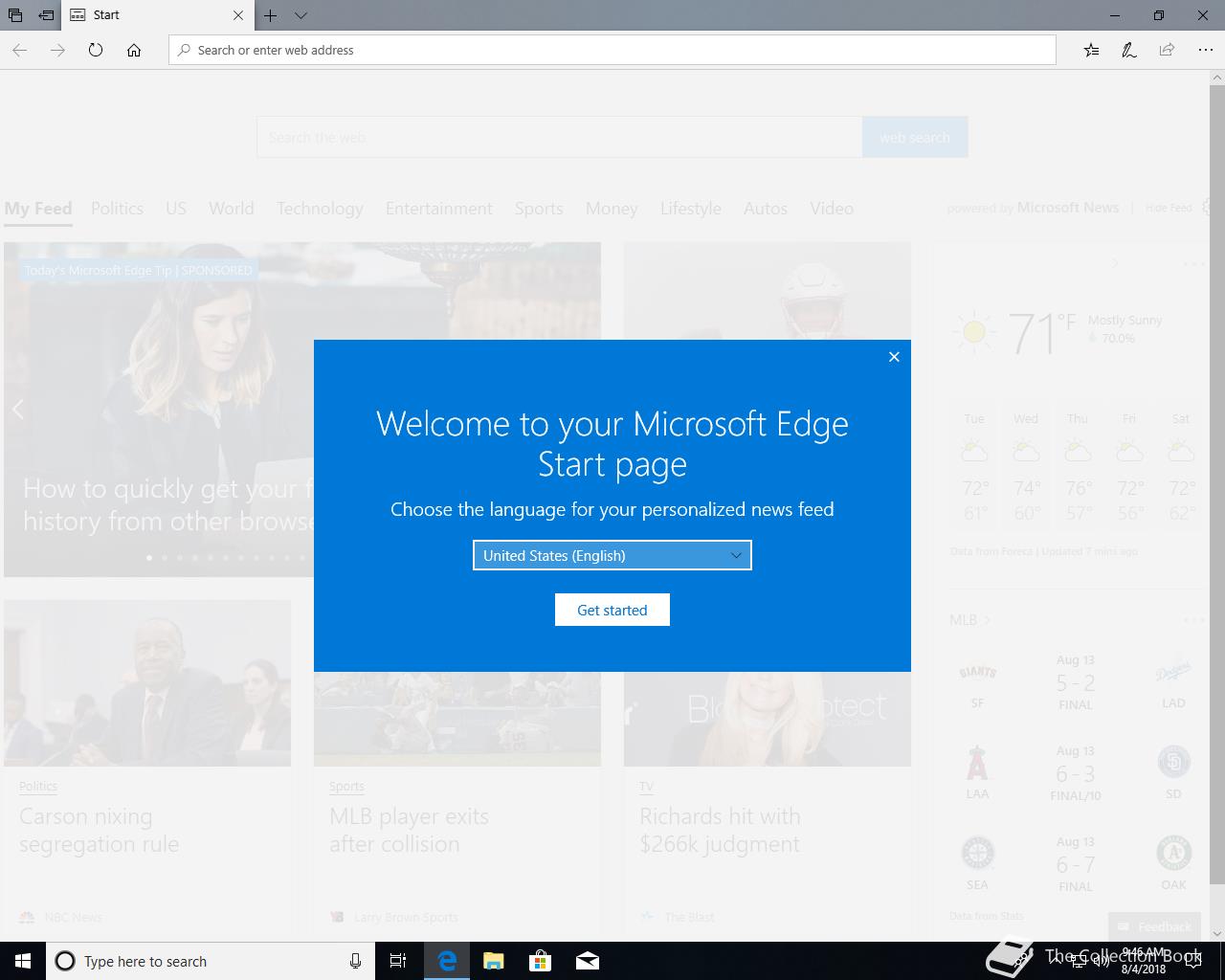Click the Search the web input field
Screen dimensions: 1225x980
(560, 137)
